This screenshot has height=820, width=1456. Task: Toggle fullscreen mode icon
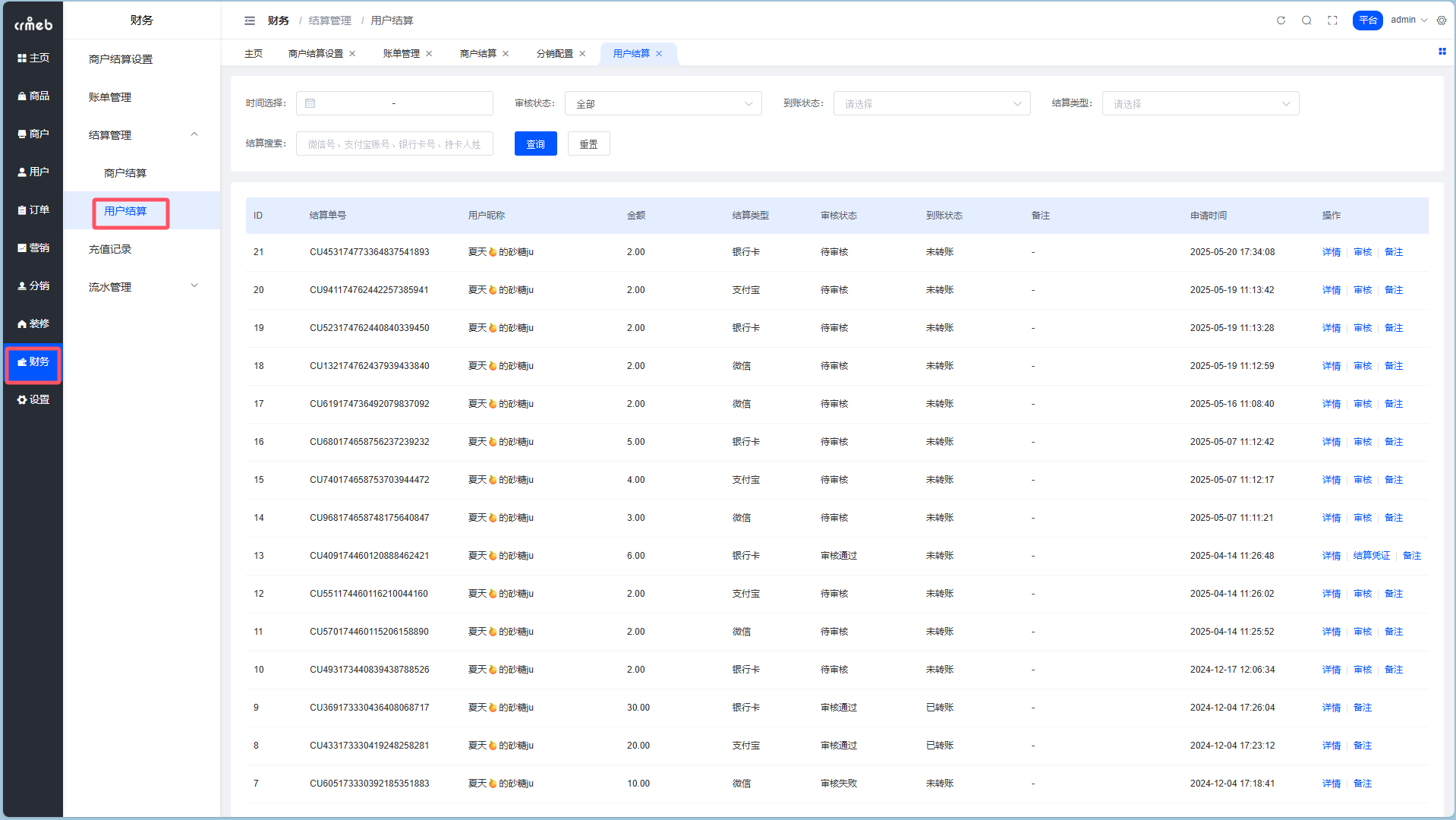point(1332,20)
